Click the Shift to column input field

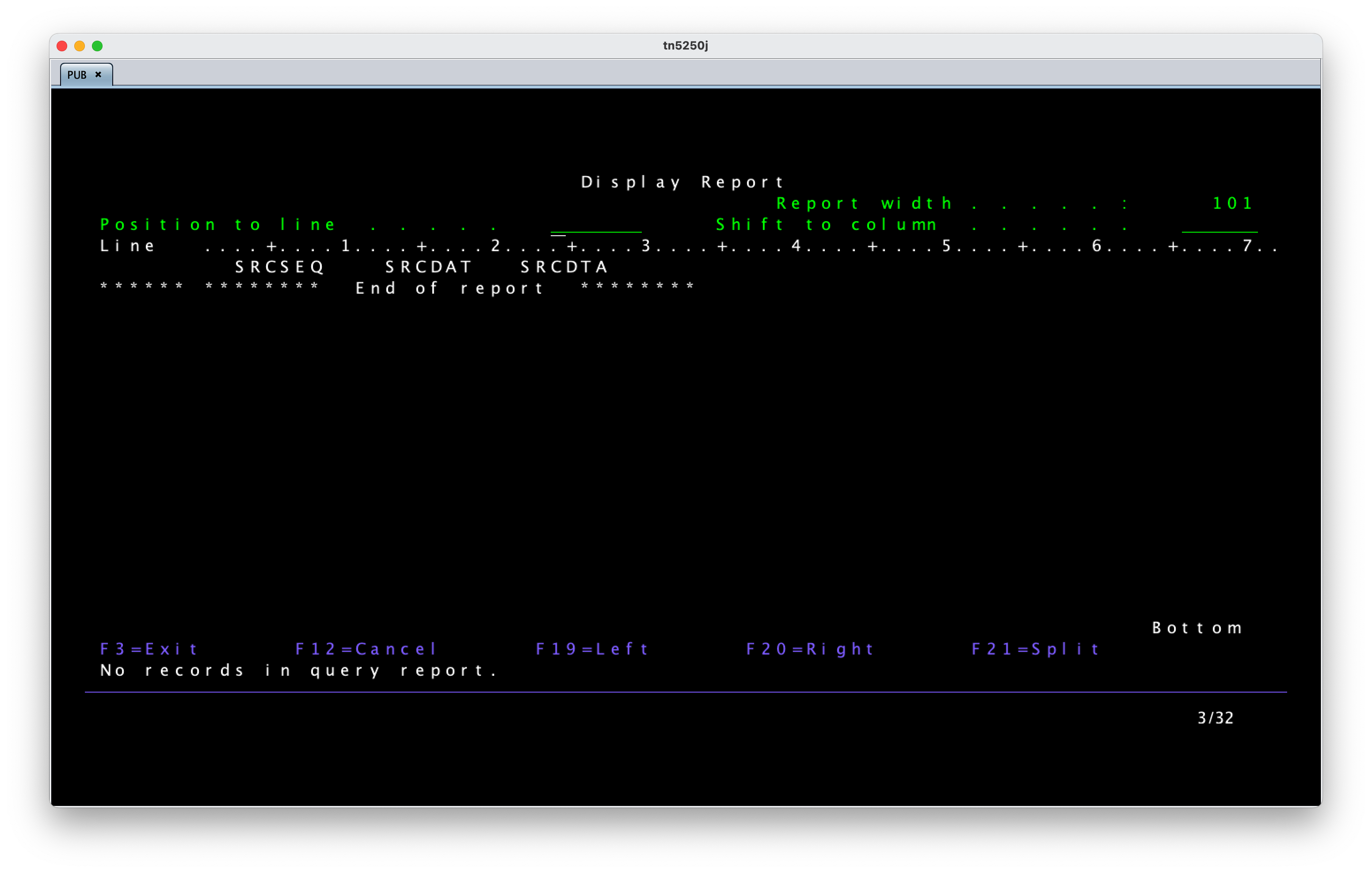(x=1220, y=225)
